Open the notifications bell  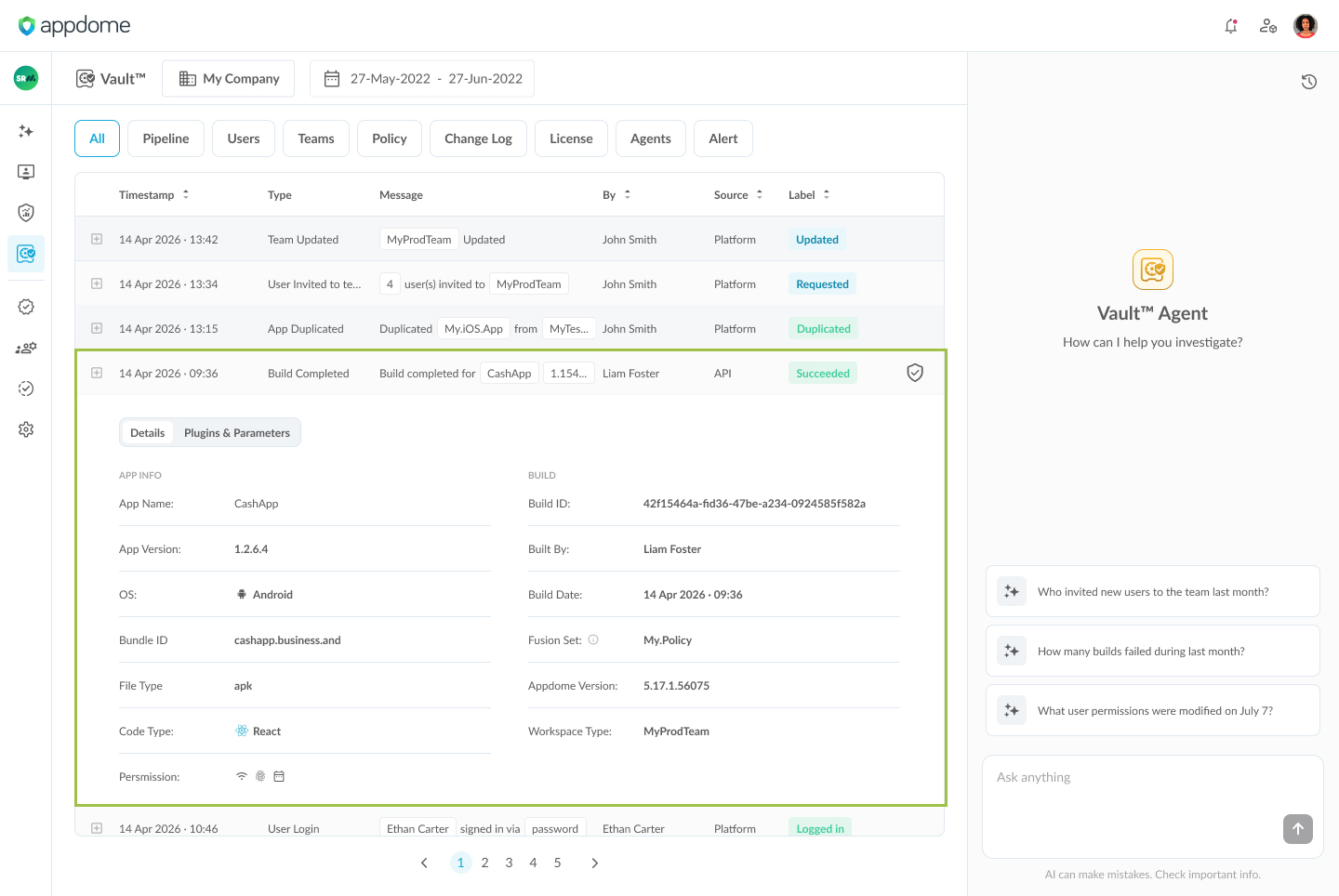(1231, 26)
